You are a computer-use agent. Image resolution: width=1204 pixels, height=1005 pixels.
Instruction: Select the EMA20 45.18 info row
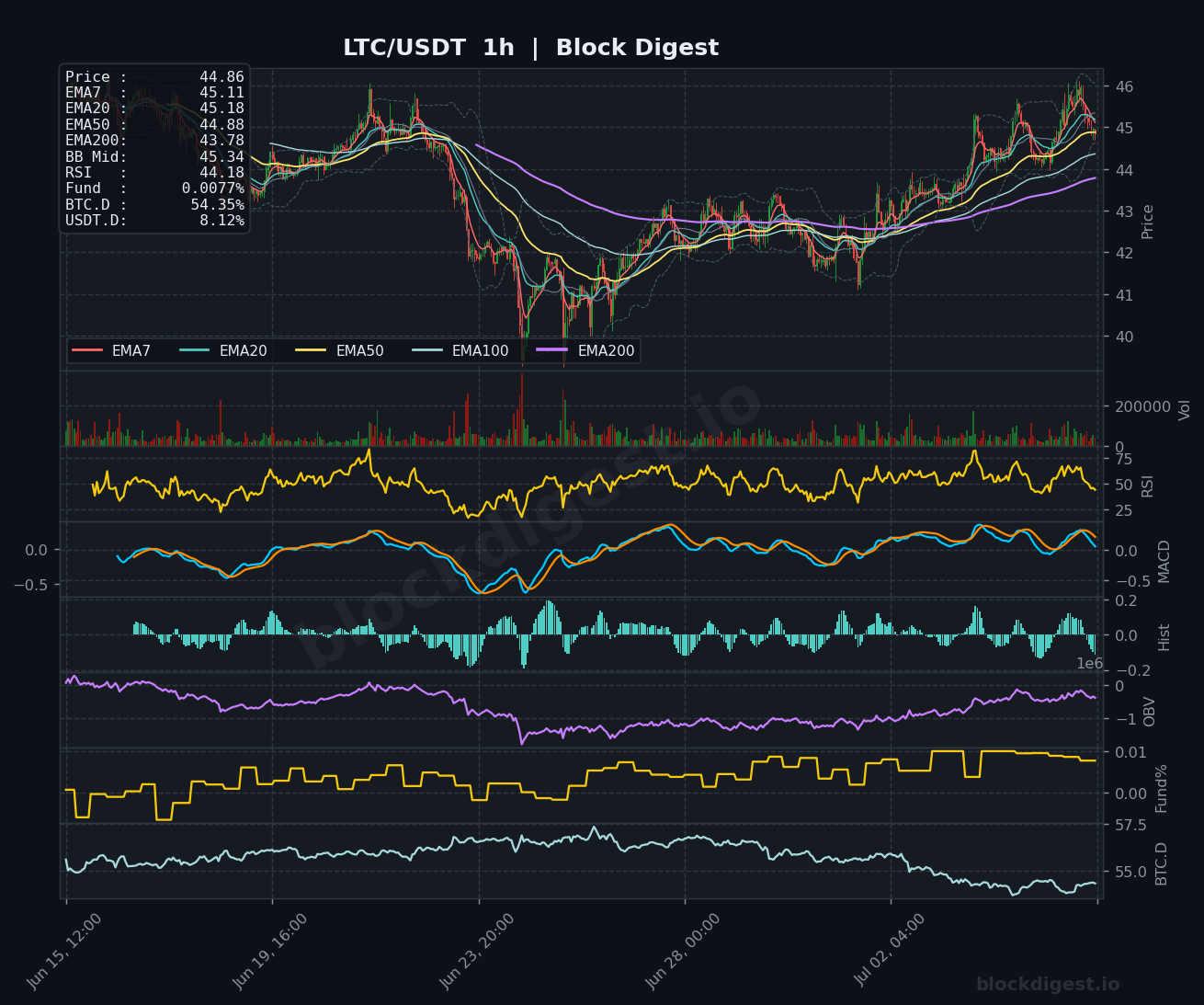[x=154, y=108]
